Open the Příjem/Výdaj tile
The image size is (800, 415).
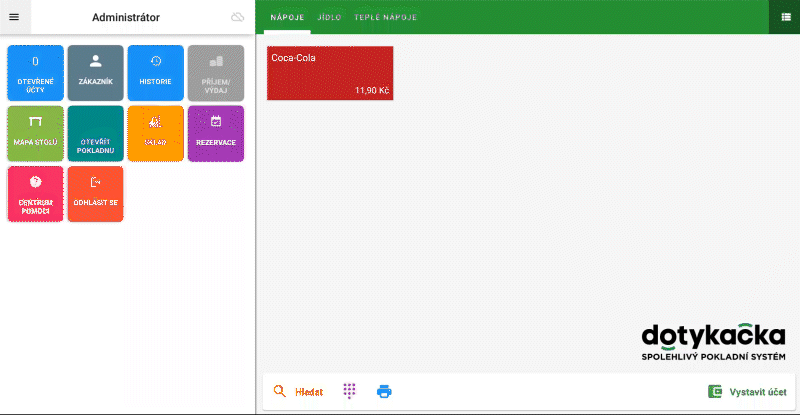215,73
